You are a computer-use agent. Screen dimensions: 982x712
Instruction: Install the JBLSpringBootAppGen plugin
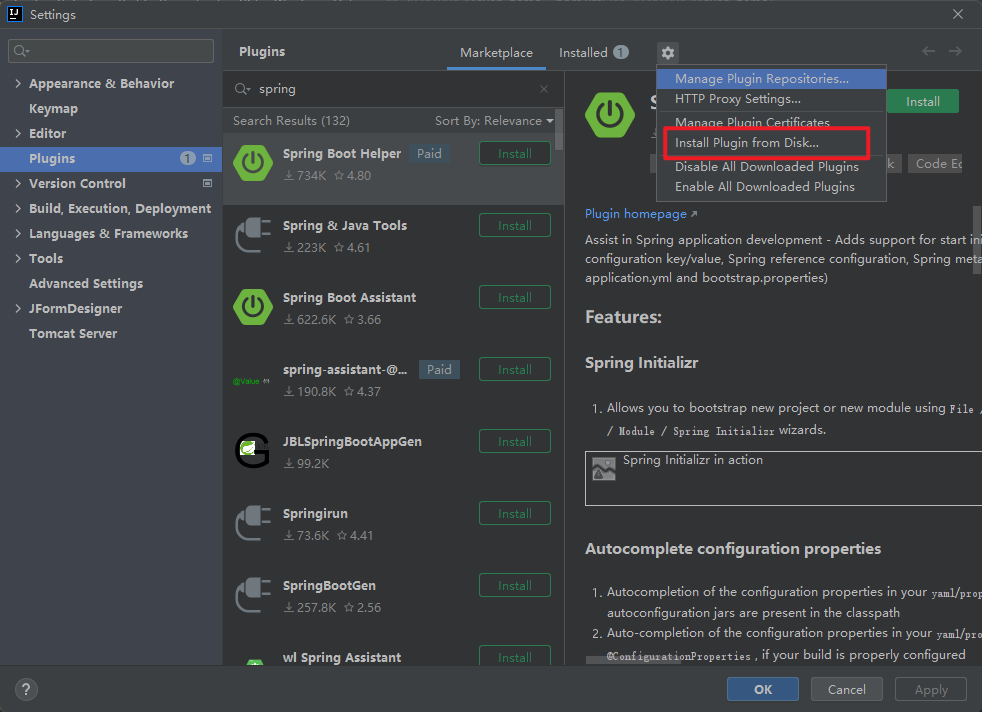click(x=515, y=441)
